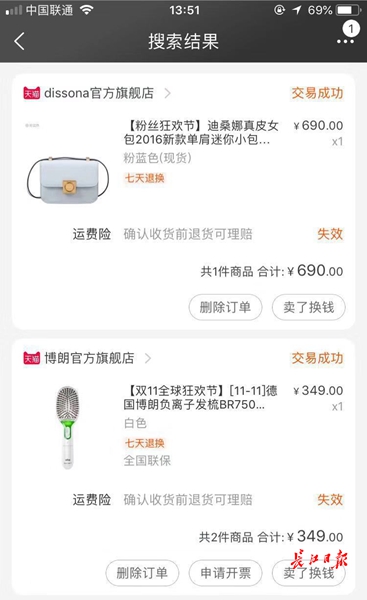Open the 迪桑娜真皮女包 product title
The width and height of the screenshot is (367, 600).
201,132
